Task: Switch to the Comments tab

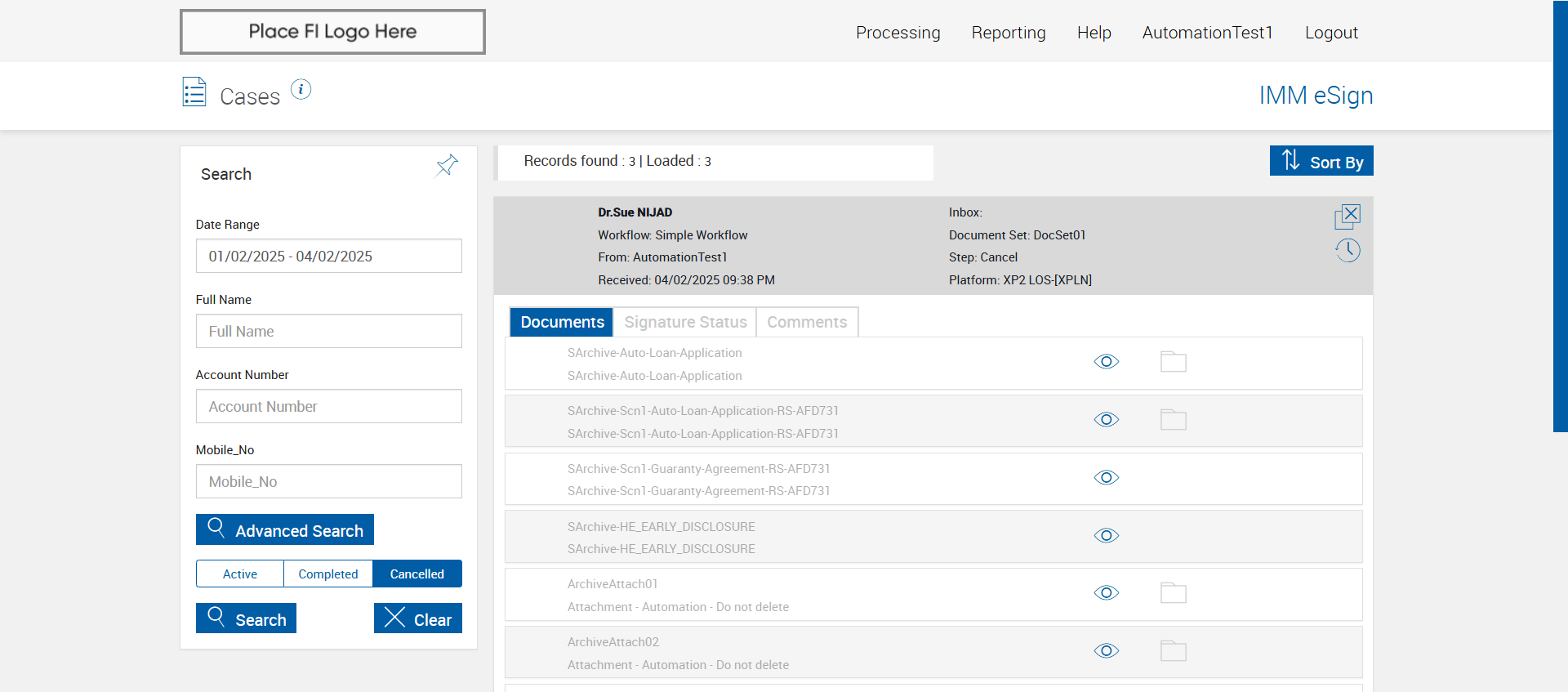Action: [x=807, y=322]
